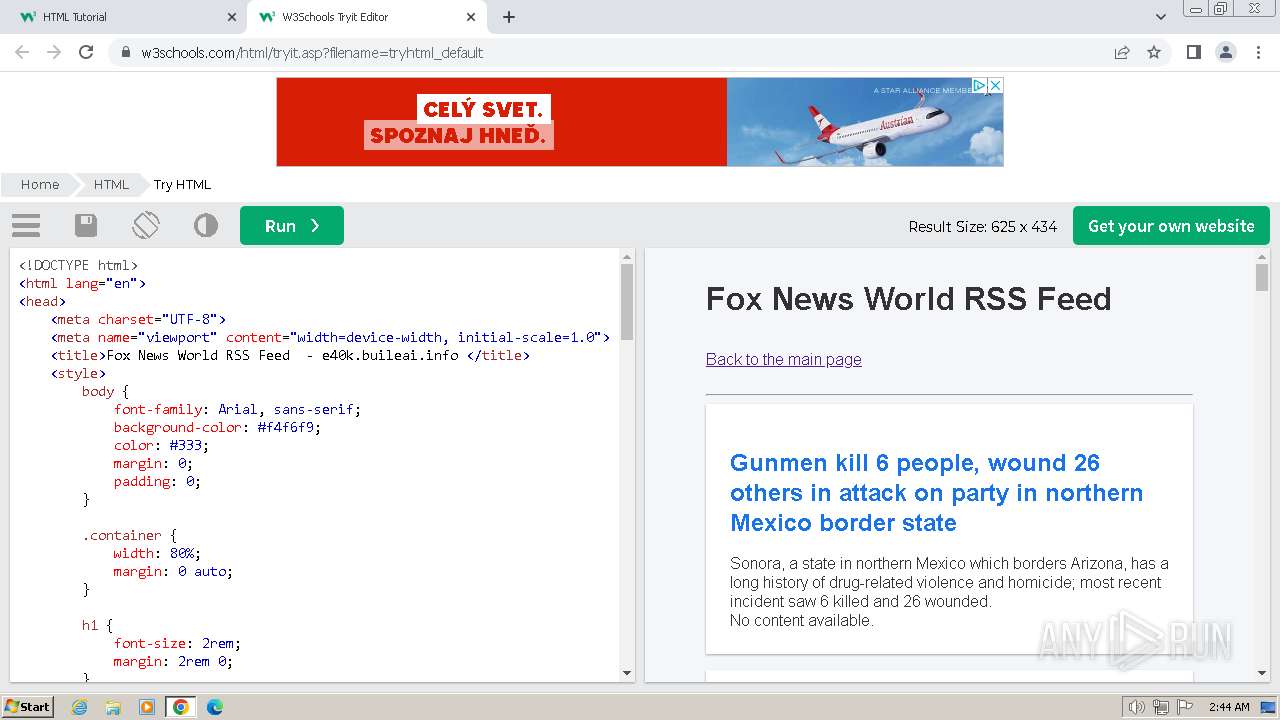1280x720 pixels.
Task: Click the font-size: 2rem code line
Action: pos(177,643)
